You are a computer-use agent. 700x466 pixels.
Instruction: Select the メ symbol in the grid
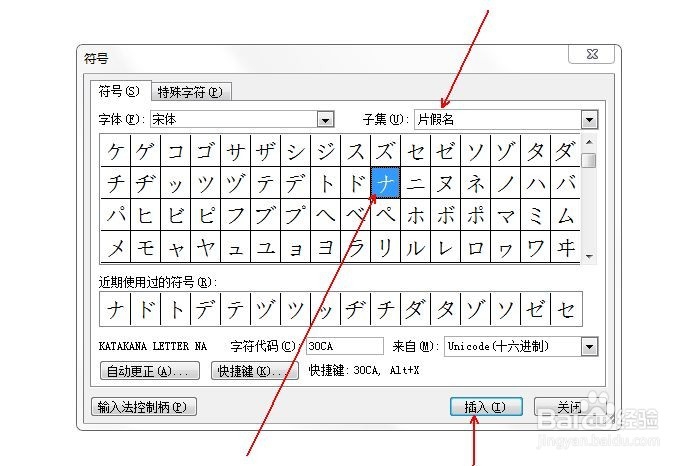[116, 247]
